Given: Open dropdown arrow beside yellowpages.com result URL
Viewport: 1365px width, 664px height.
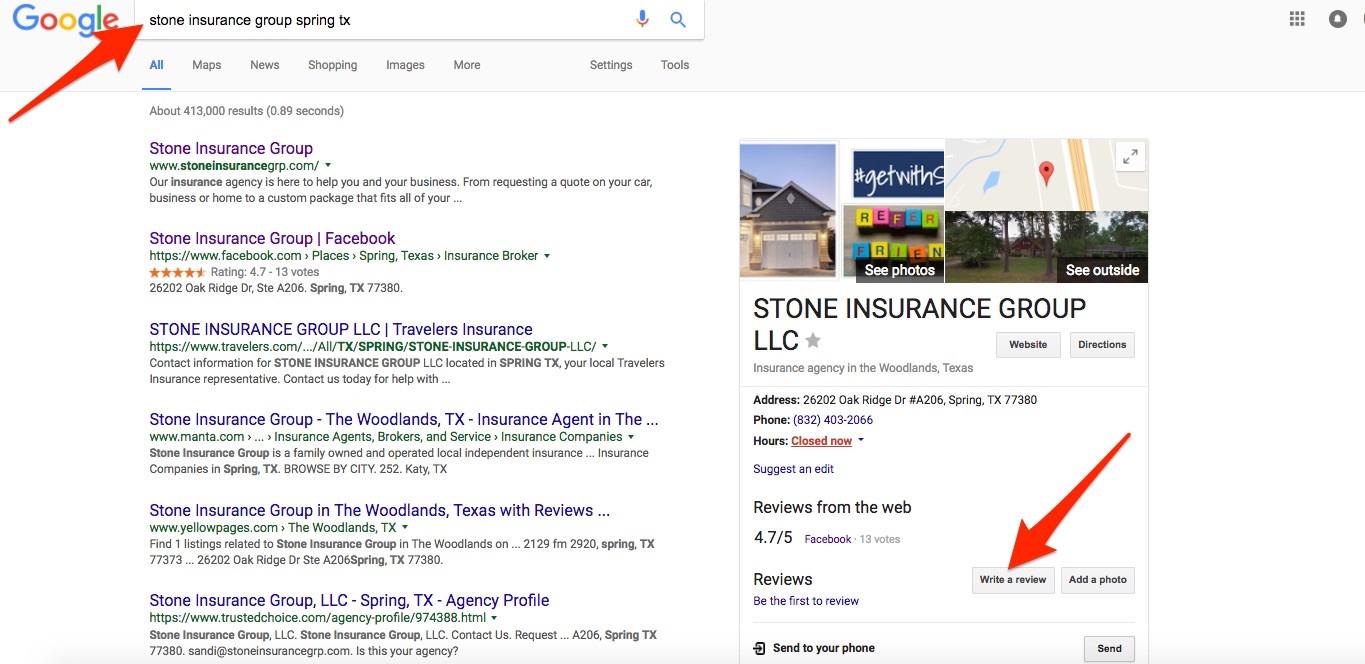Looking at the screenshot, I should [x=405, y=527].
